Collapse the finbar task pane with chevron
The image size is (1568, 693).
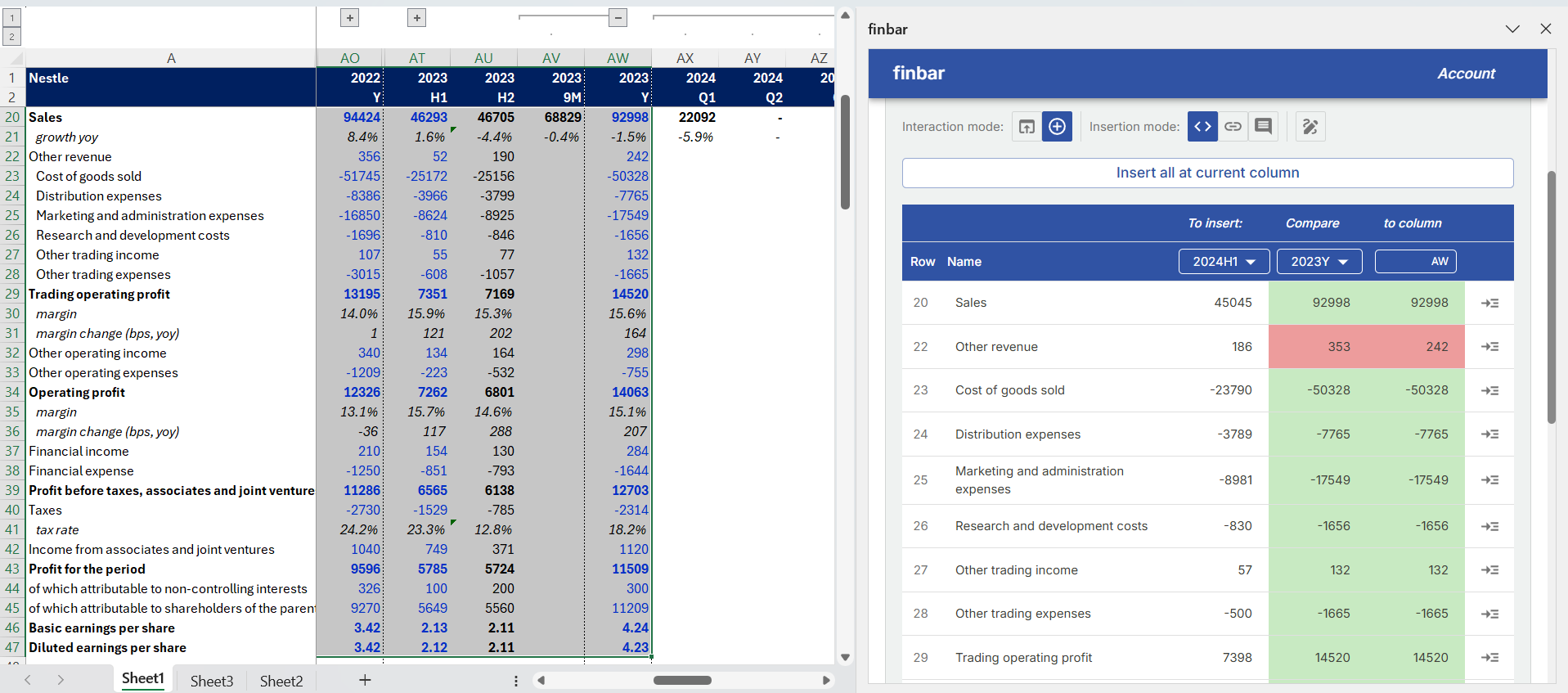coord(1512,29)
